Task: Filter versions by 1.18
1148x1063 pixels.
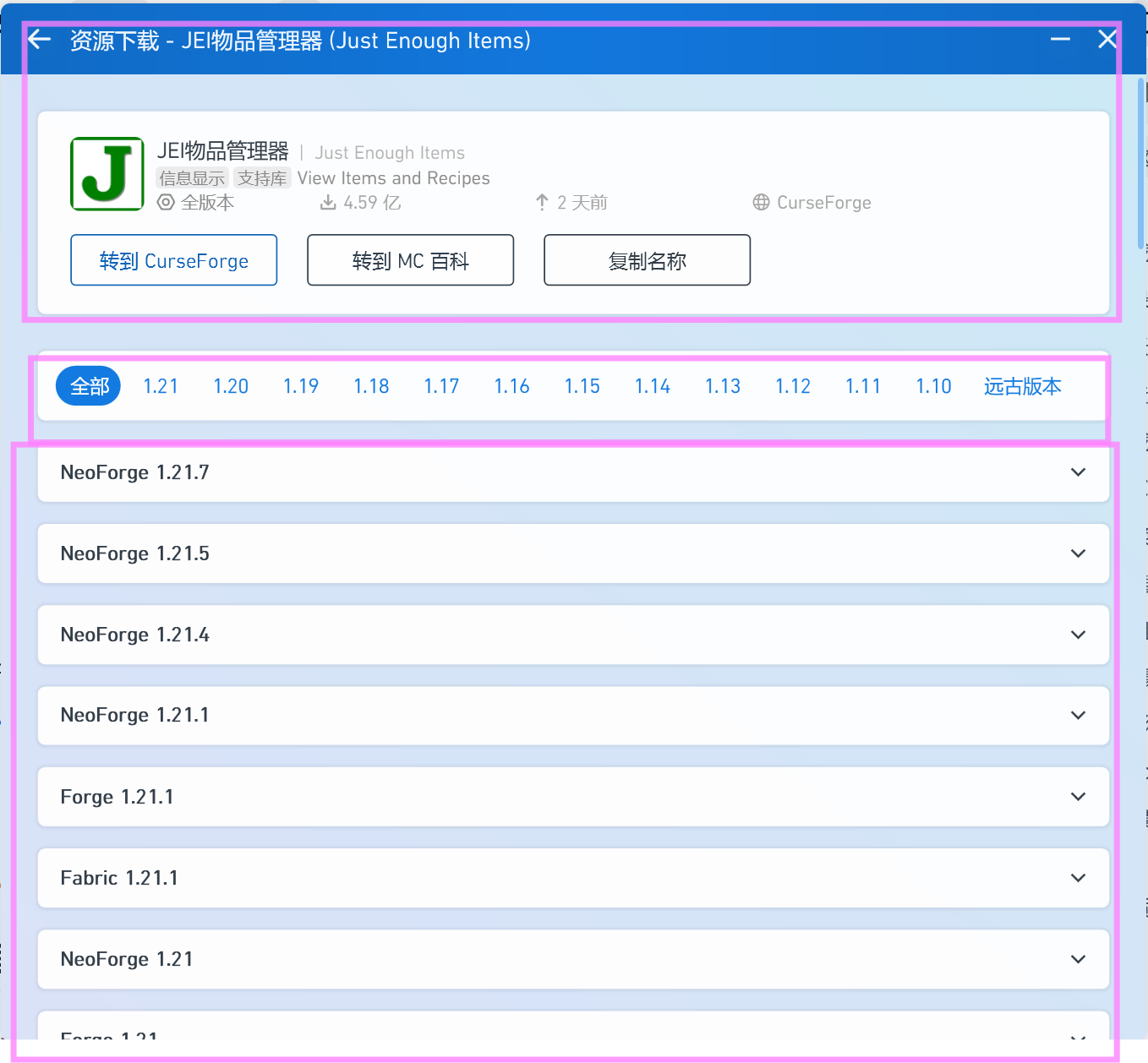Action: pyautogui.click(x=371, y=386)
